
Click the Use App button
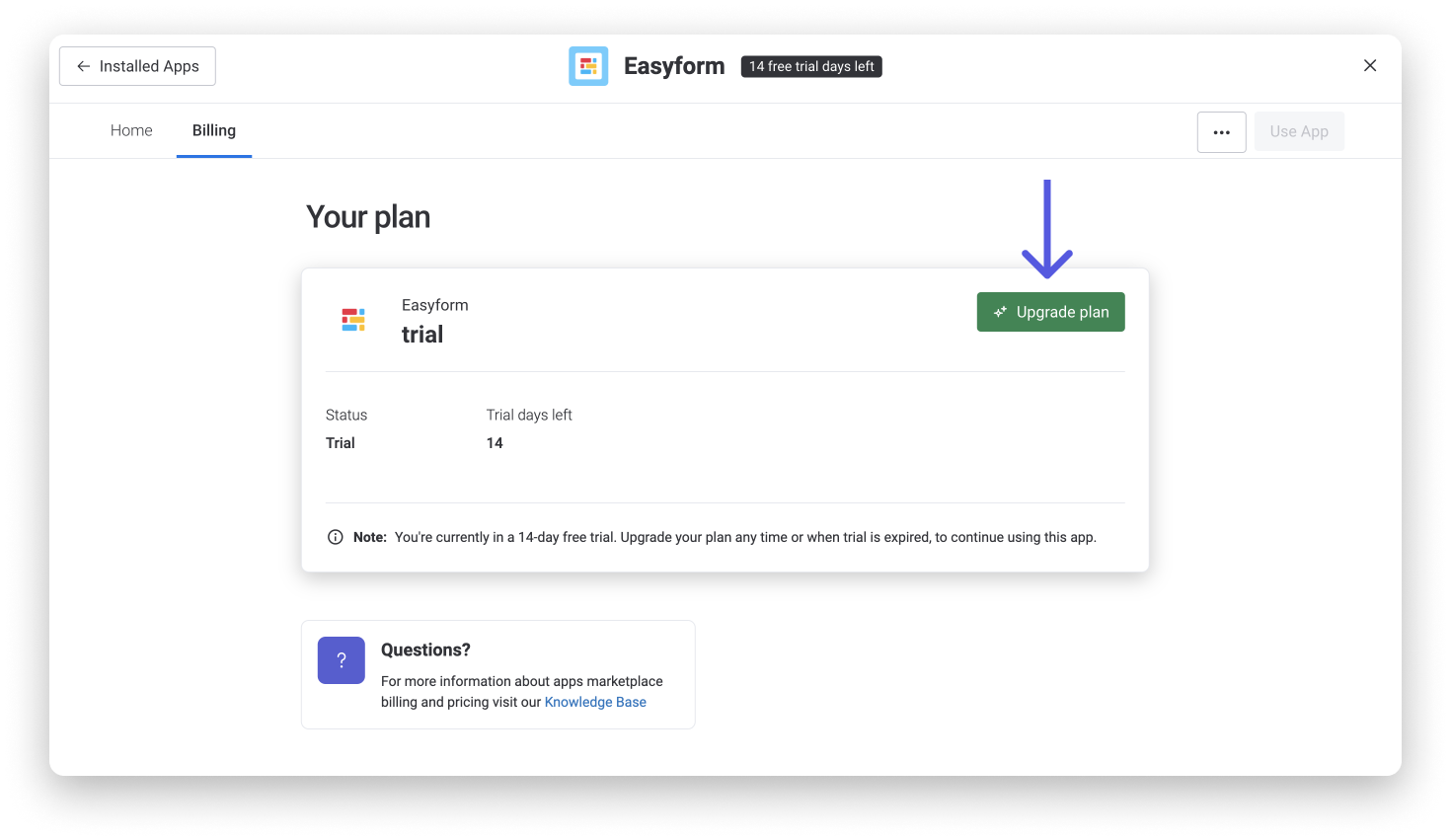1298,132
